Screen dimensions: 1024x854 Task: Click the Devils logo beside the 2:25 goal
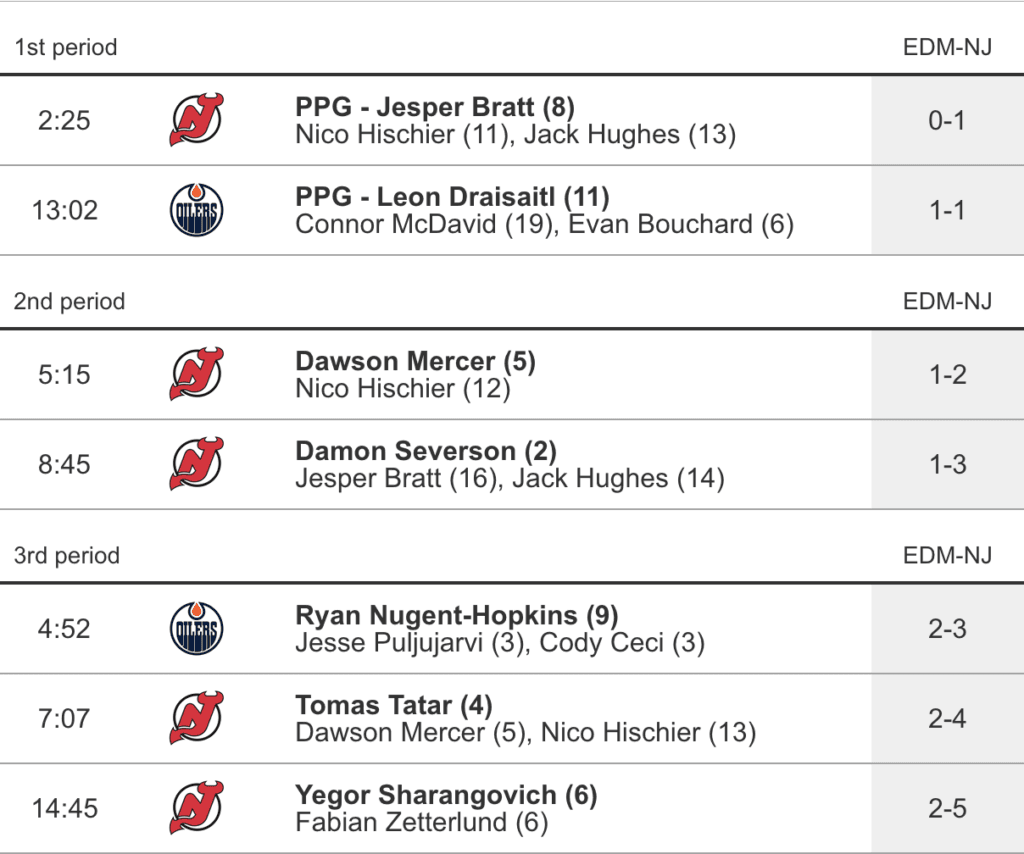click(x=196, y=120)
